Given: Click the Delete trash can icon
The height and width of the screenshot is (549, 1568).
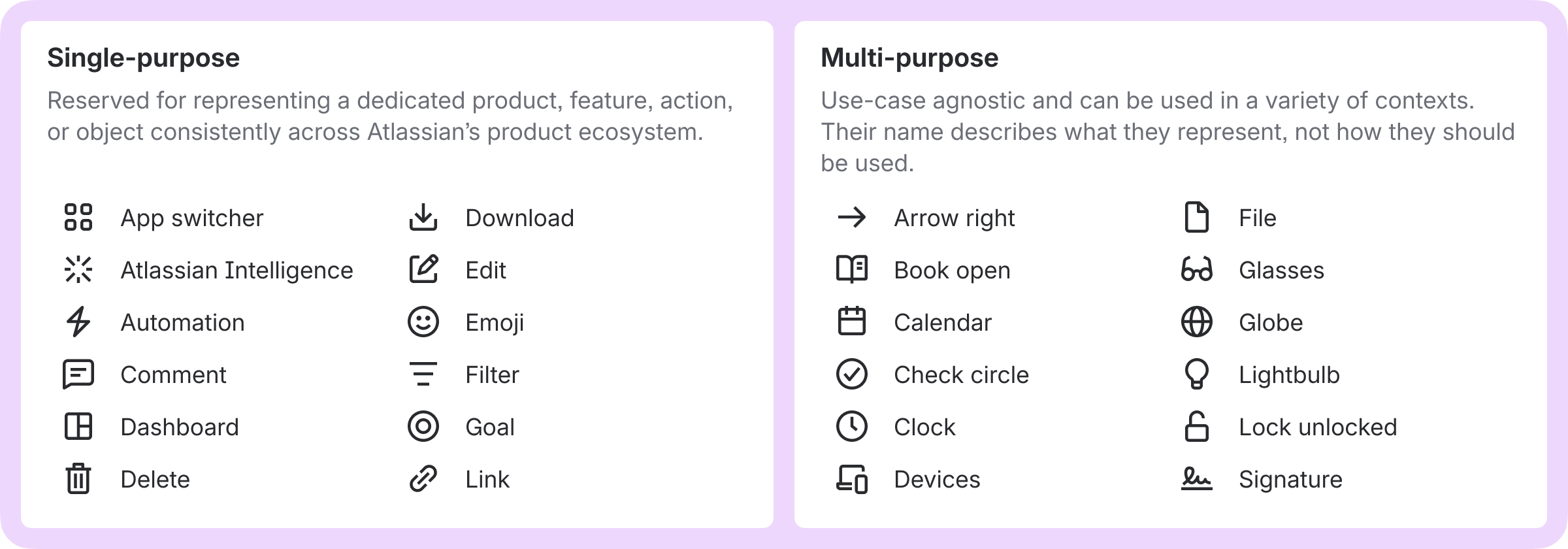Looking at the screenshot, I should coord(78,479).
